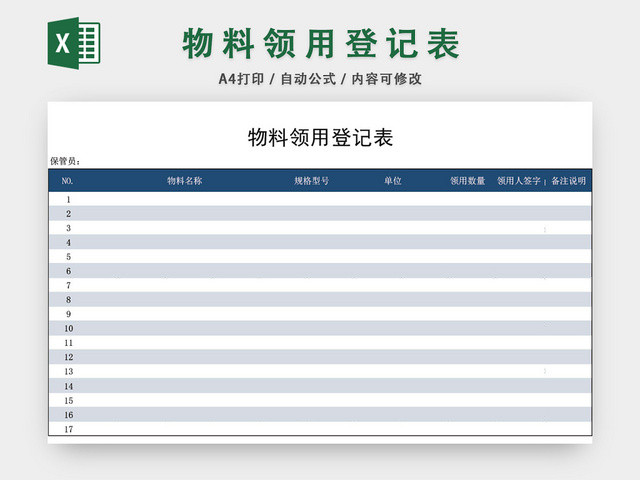Click row number 9 cell
The width and height of the screenshot is (640, 480).
(68, 314)
